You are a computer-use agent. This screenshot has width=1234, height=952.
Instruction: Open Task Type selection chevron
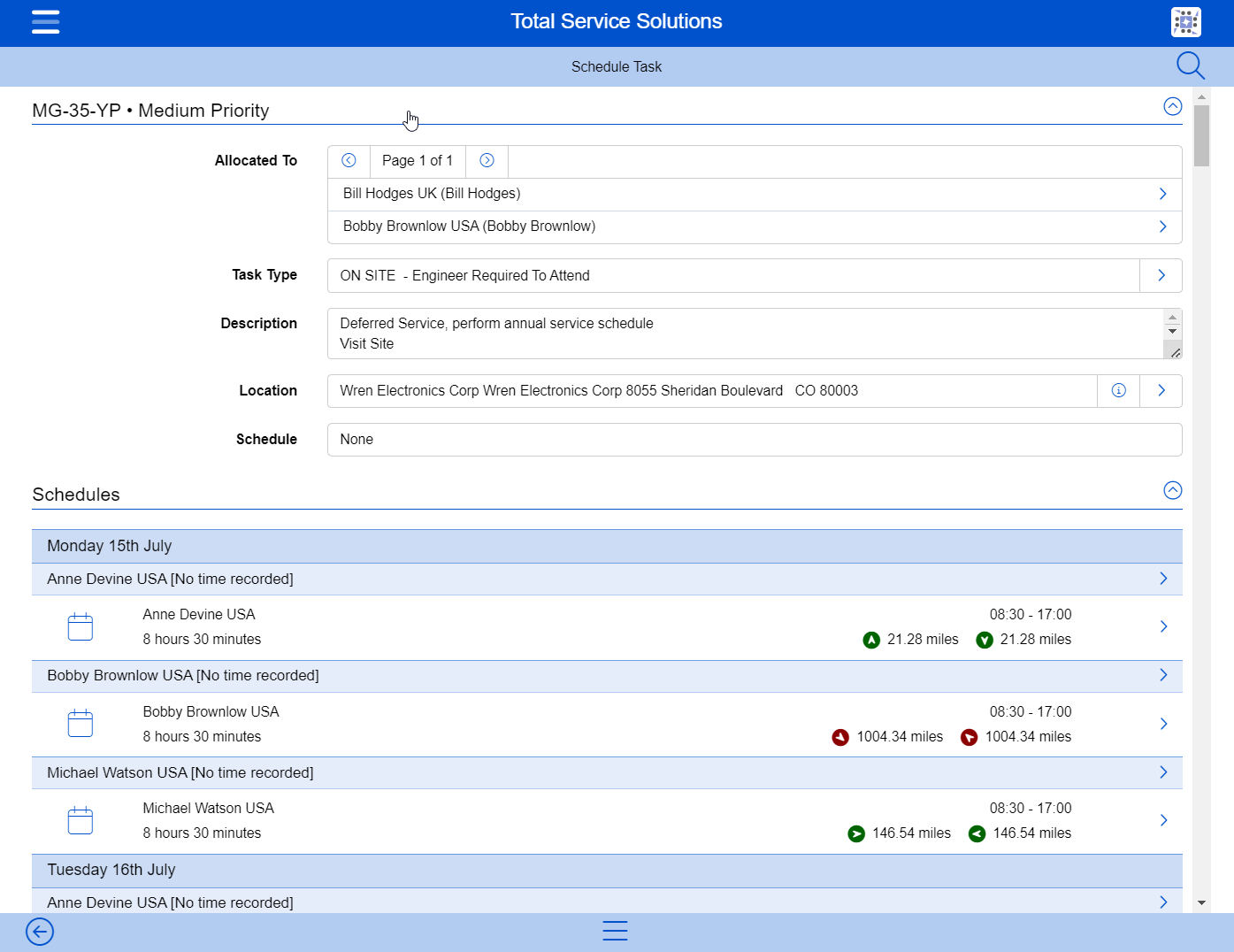pos(1161,275)
